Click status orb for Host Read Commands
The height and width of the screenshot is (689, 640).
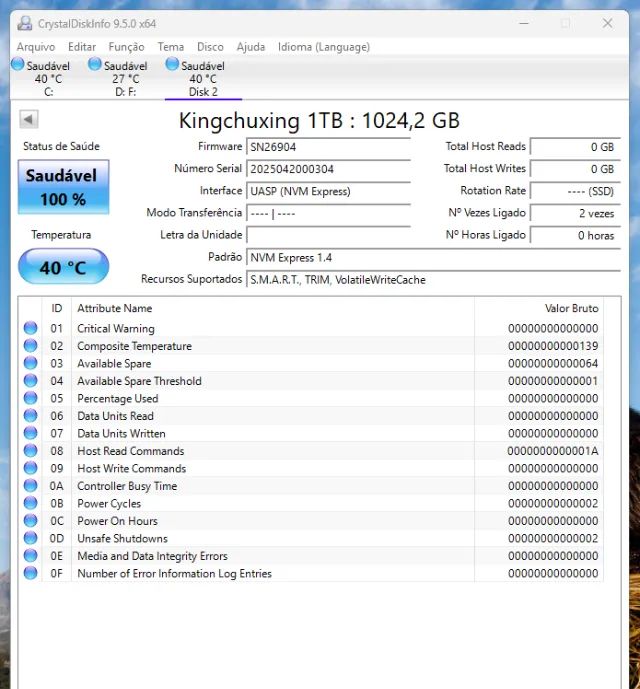click(30, 450)
